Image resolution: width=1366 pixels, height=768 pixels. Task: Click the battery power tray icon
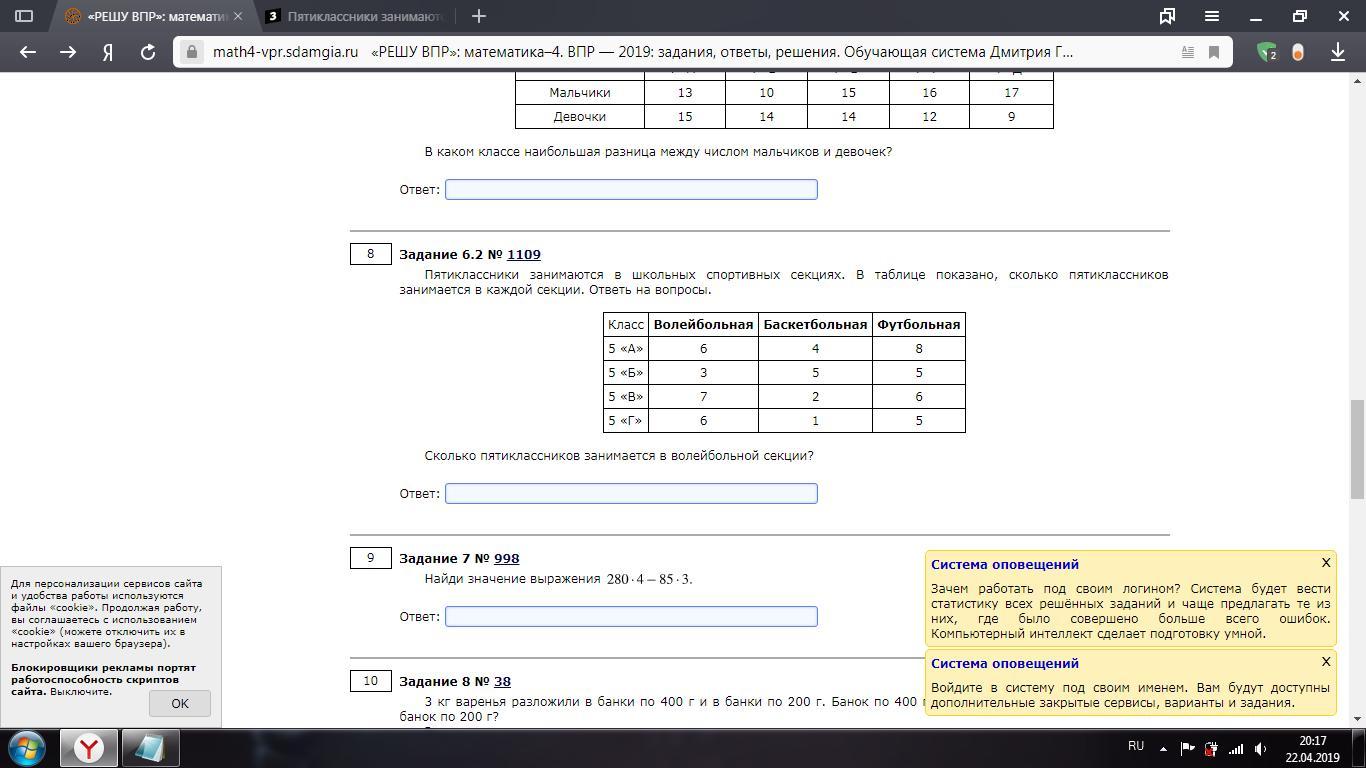[1211, 748]
